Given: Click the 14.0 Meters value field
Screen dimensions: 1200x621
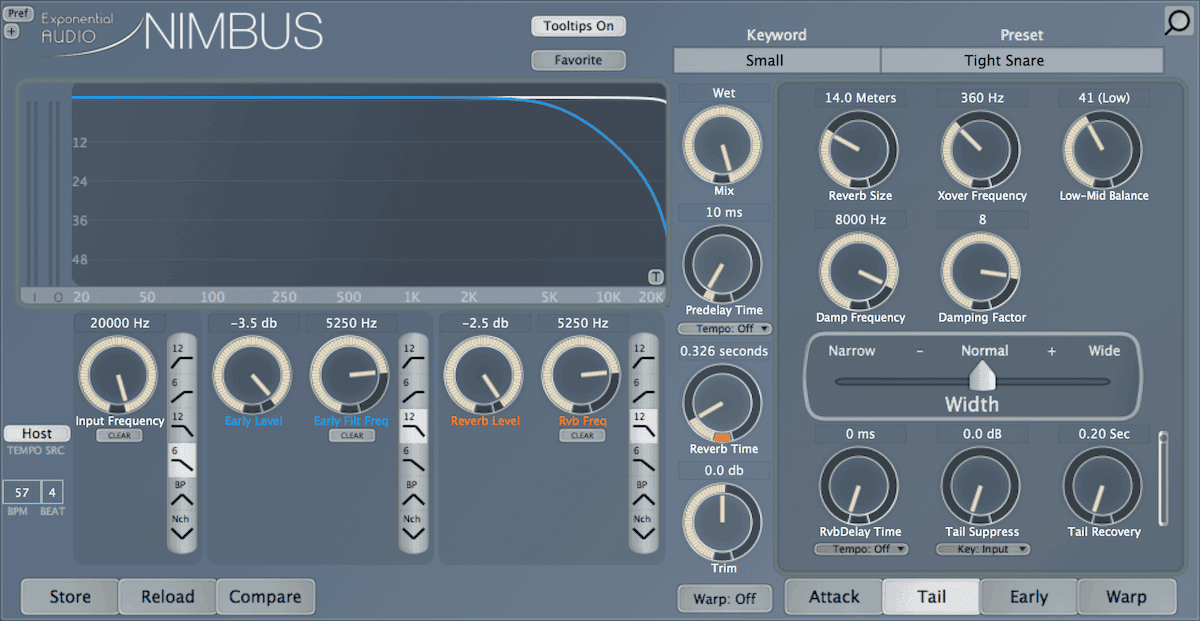Looking at the screenshot, I should coord(860,98).
